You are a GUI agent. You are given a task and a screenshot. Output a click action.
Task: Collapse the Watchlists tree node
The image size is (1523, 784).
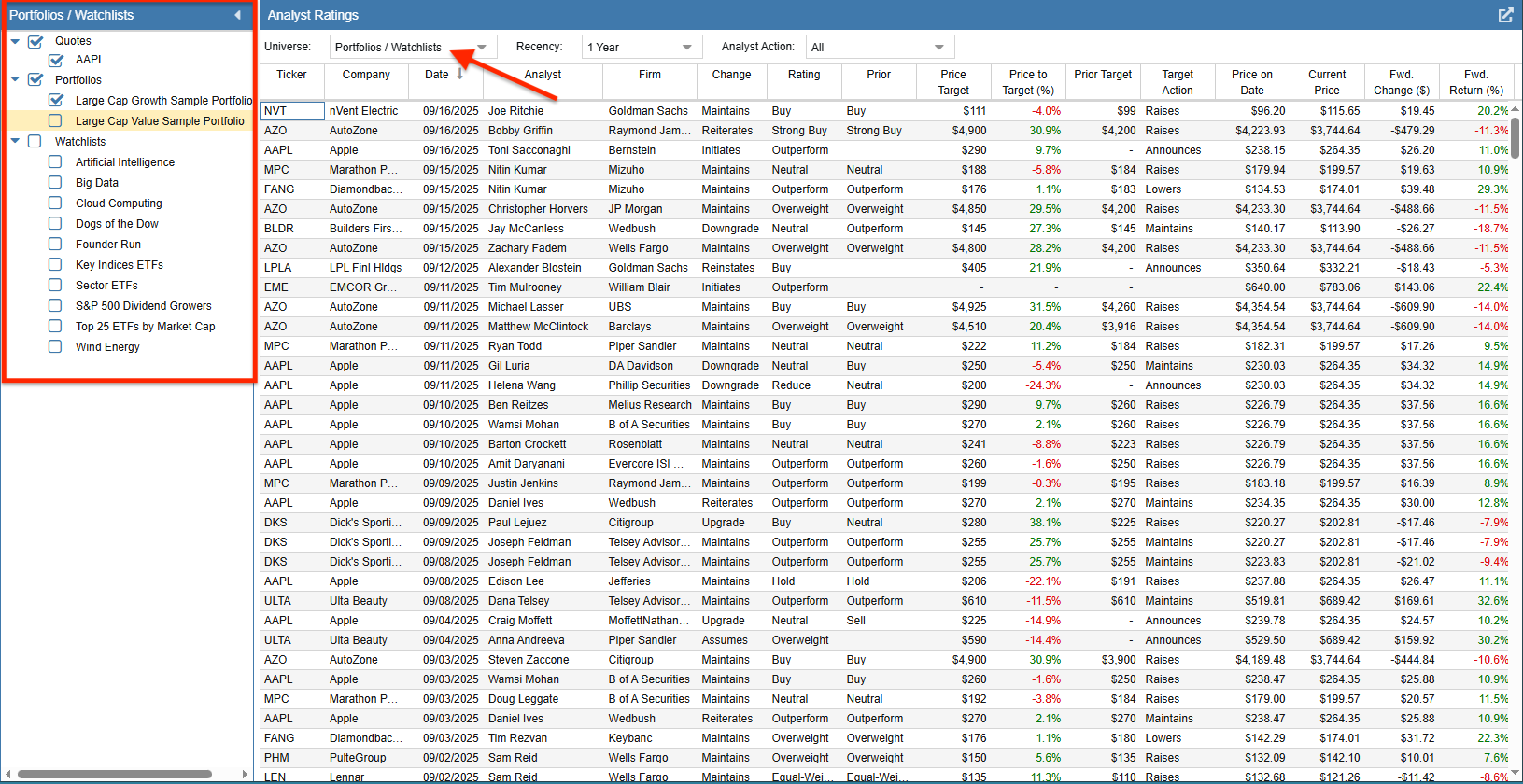click(x=15, y=141)
